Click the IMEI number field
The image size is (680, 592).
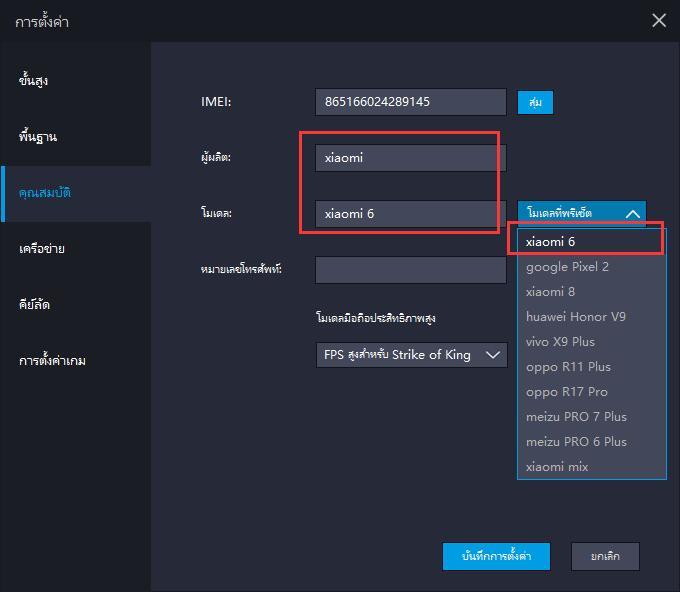tap(410, 102)
